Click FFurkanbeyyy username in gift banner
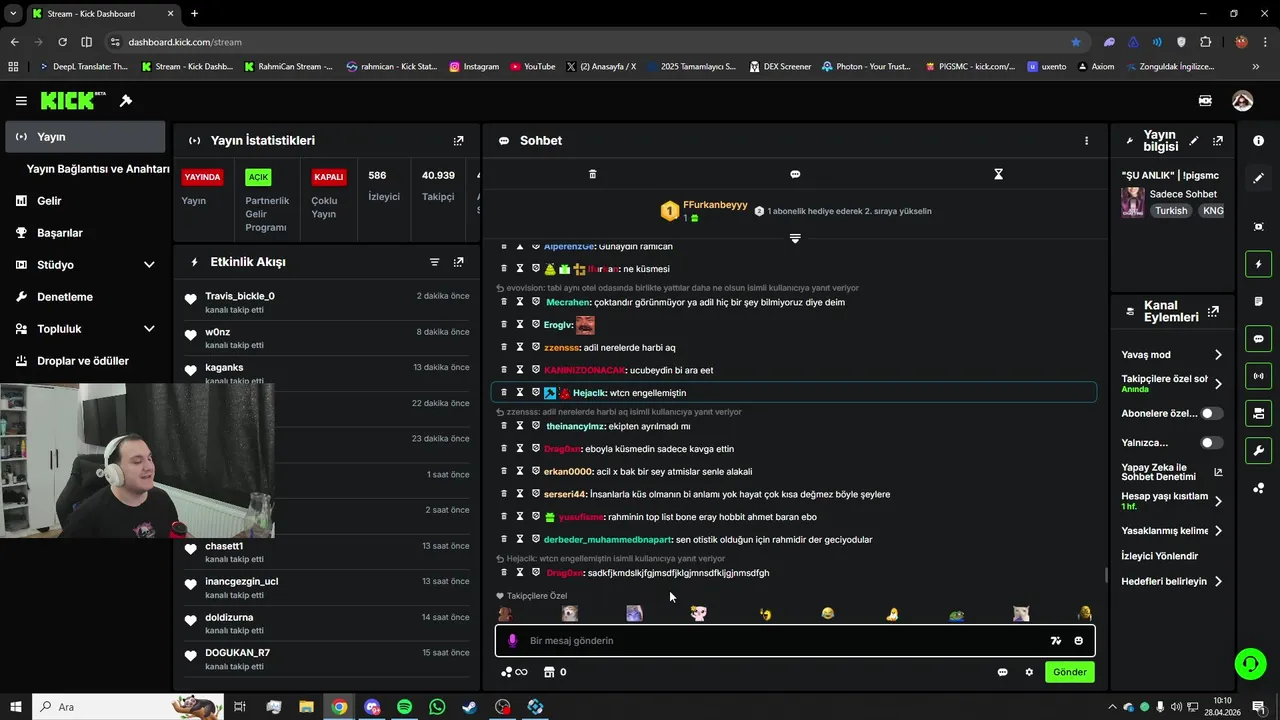Viewport: 1280px width, 720px height. (x=715, y=205)
